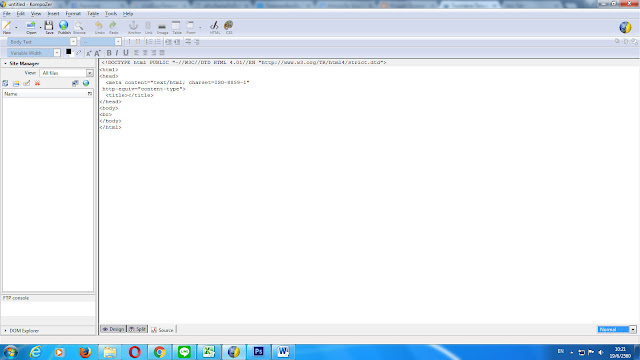The image size is (640, 360).
Task: Open the Insert menu
Action: click(53, 13)
